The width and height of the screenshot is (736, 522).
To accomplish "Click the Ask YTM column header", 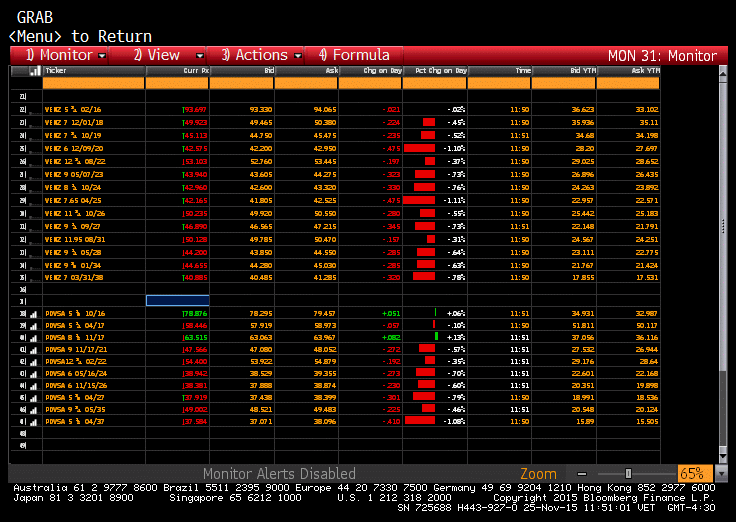I will pos(628,71).
